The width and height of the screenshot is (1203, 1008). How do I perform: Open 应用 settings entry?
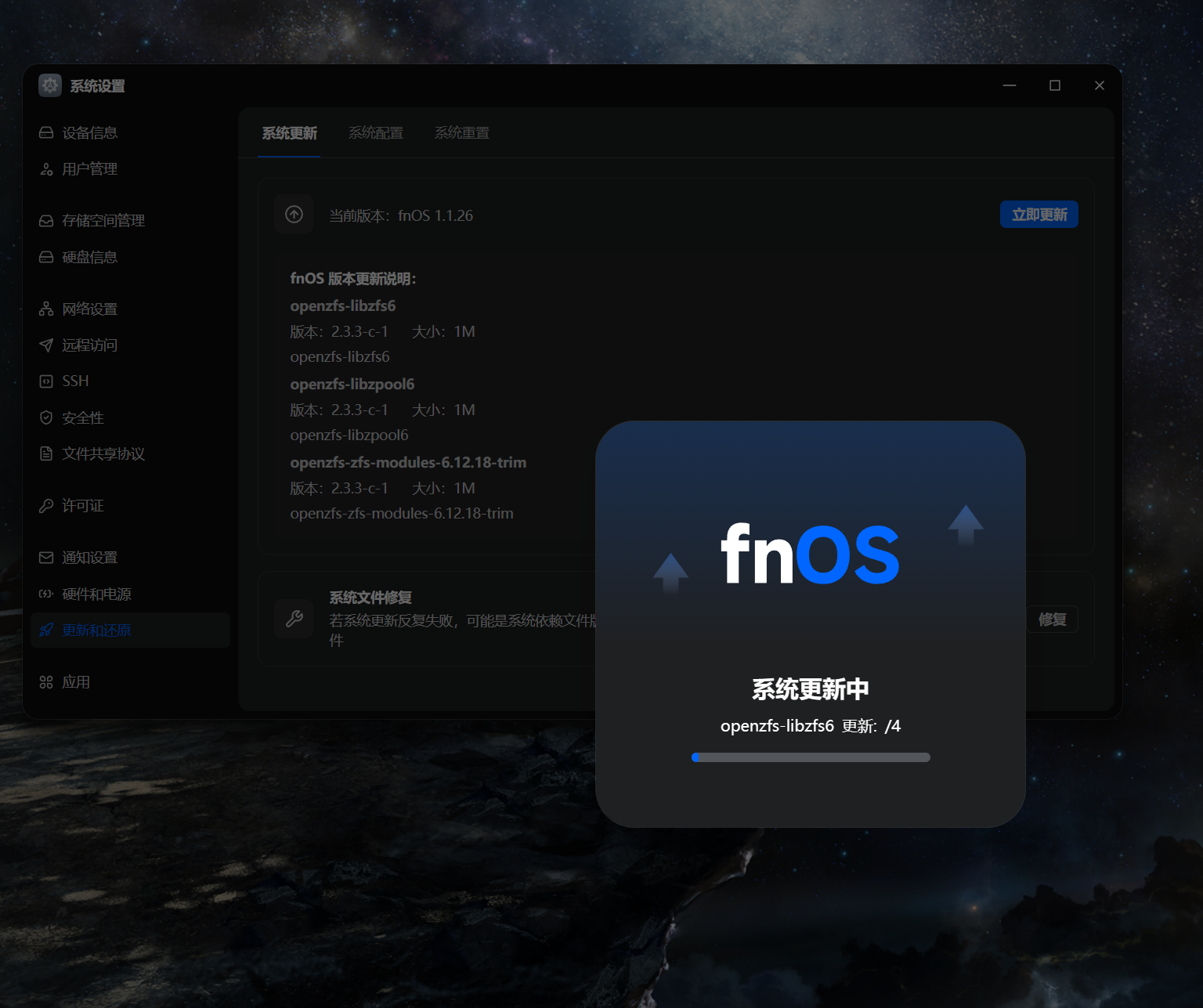(x=130, y=682)
